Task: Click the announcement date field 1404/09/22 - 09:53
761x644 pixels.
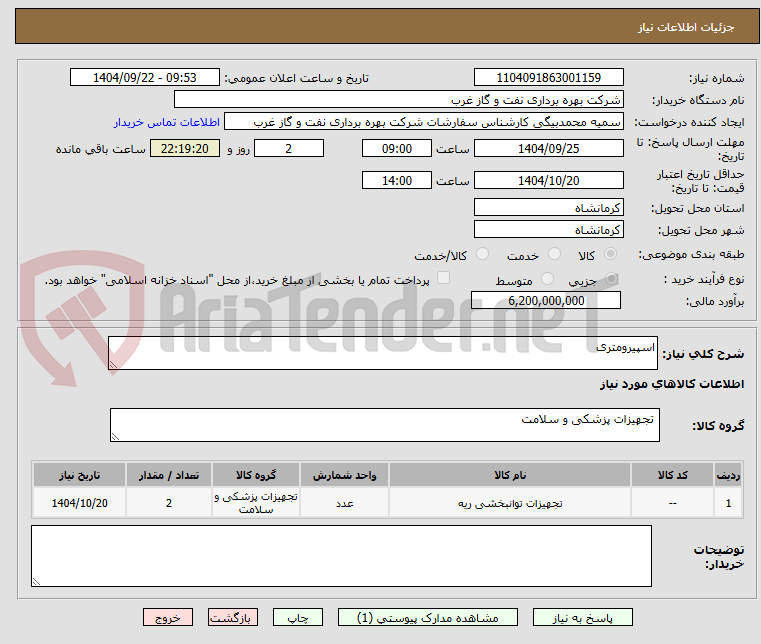Action: pos(145,77)
